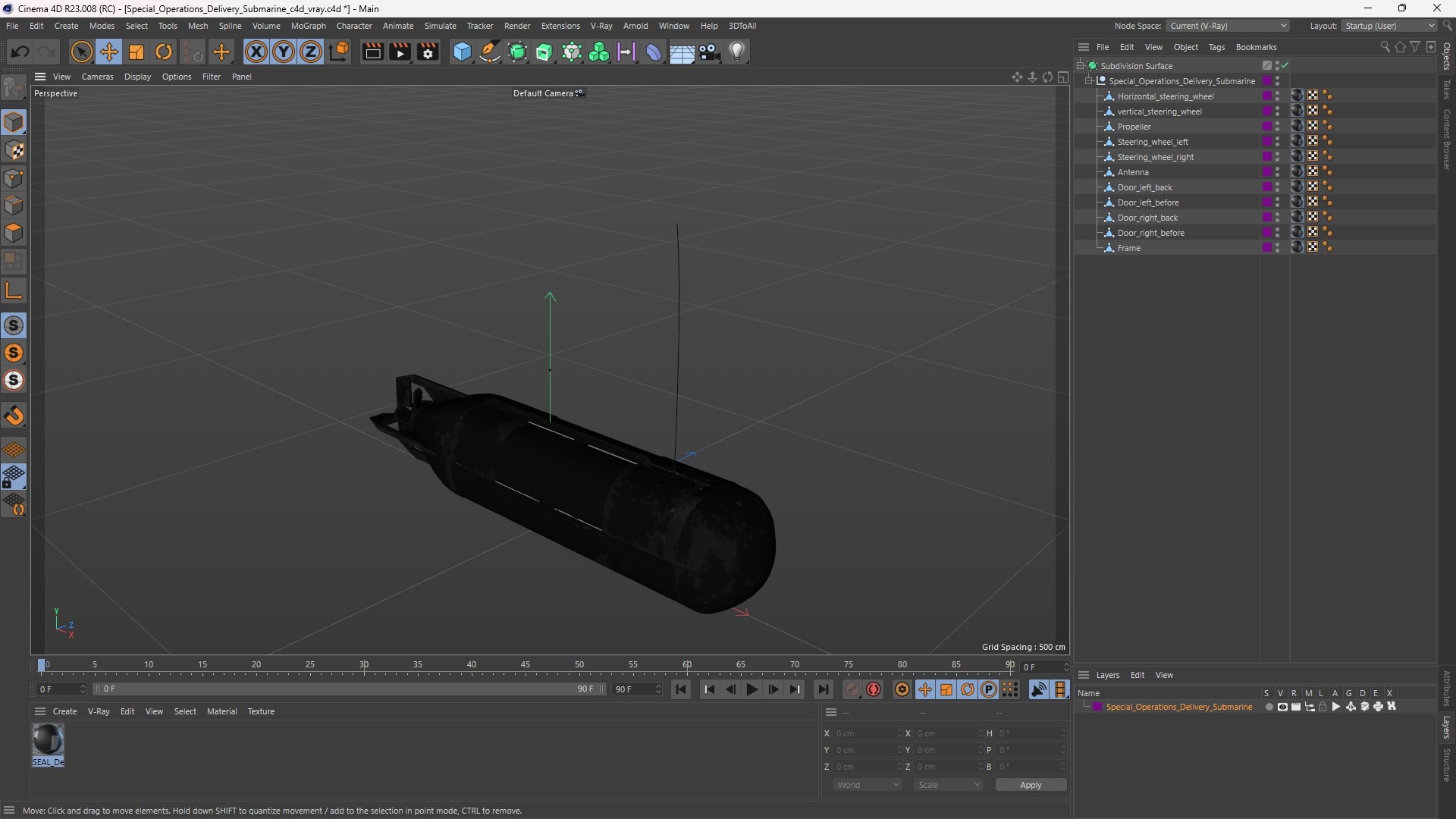Click the X position input field
Image resolution: width=1456 pixels, height=819 pixels.
pyautogui.click(x=867, y=733)
